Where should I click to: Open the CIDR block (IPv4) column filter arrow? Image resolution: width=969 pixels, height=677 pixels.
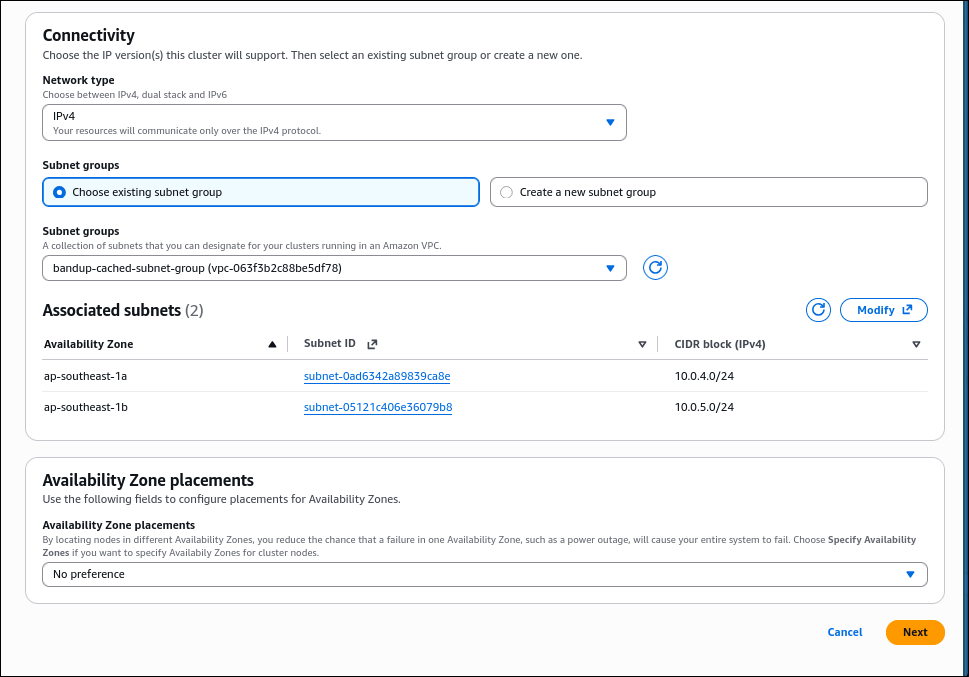[916, 343]
